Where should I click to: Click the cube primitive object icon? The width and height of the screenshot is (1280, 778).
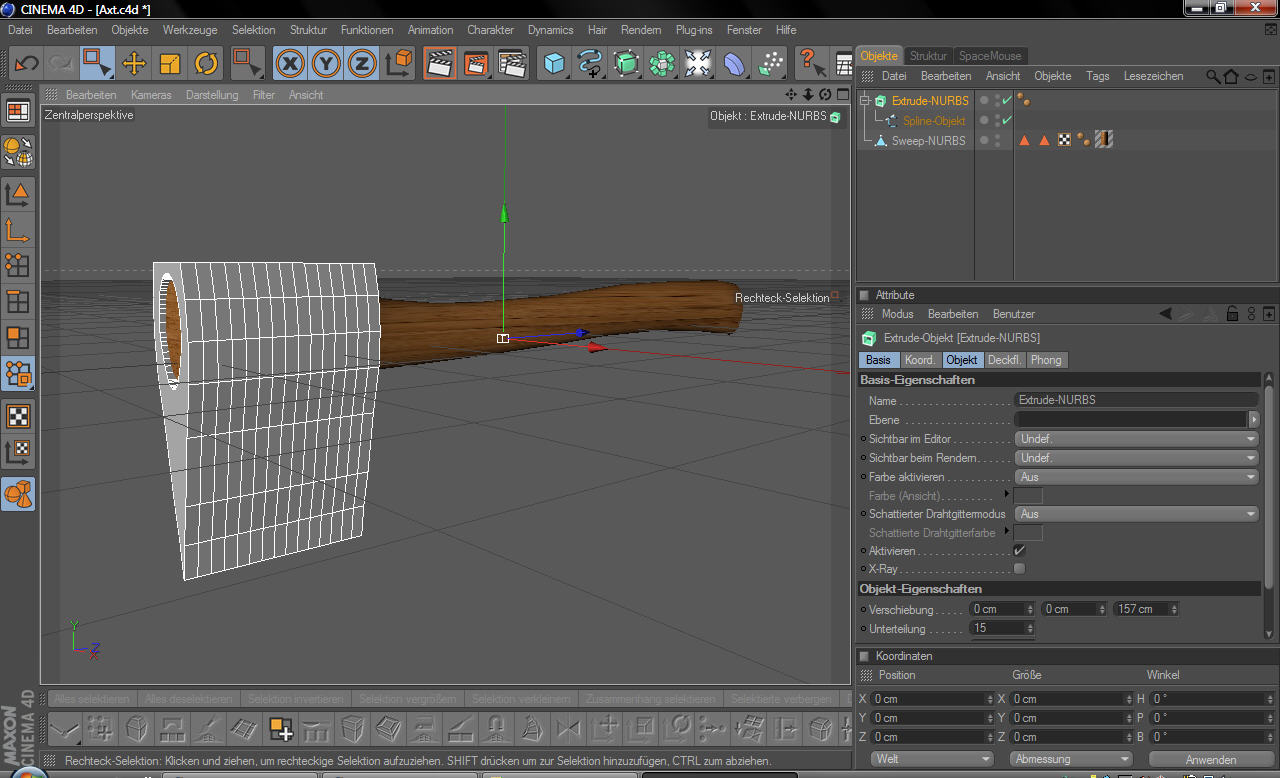pyautogui.click(x=553, y=64)
